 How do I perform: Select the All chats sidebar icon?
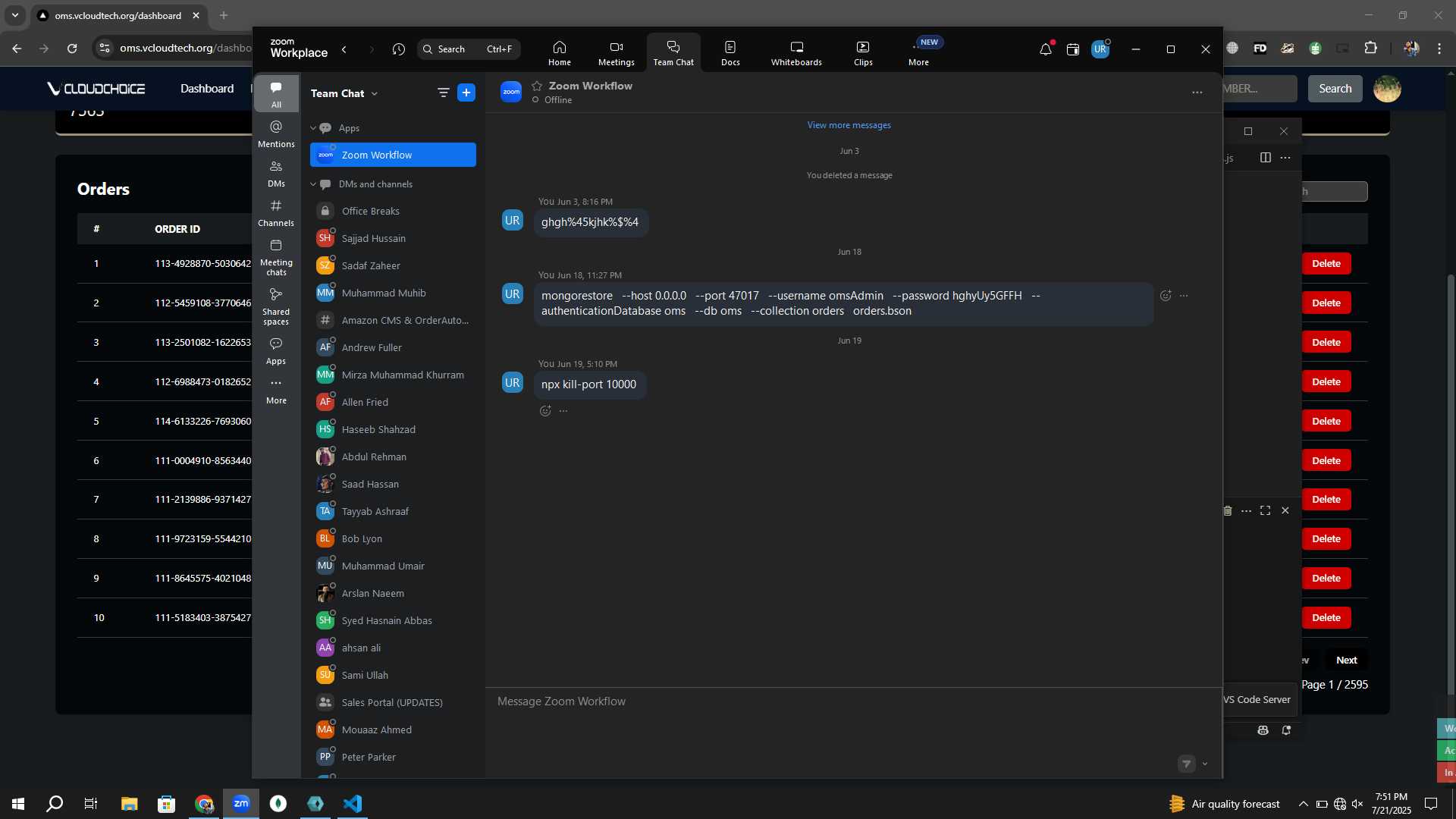(x=276, y=94)
